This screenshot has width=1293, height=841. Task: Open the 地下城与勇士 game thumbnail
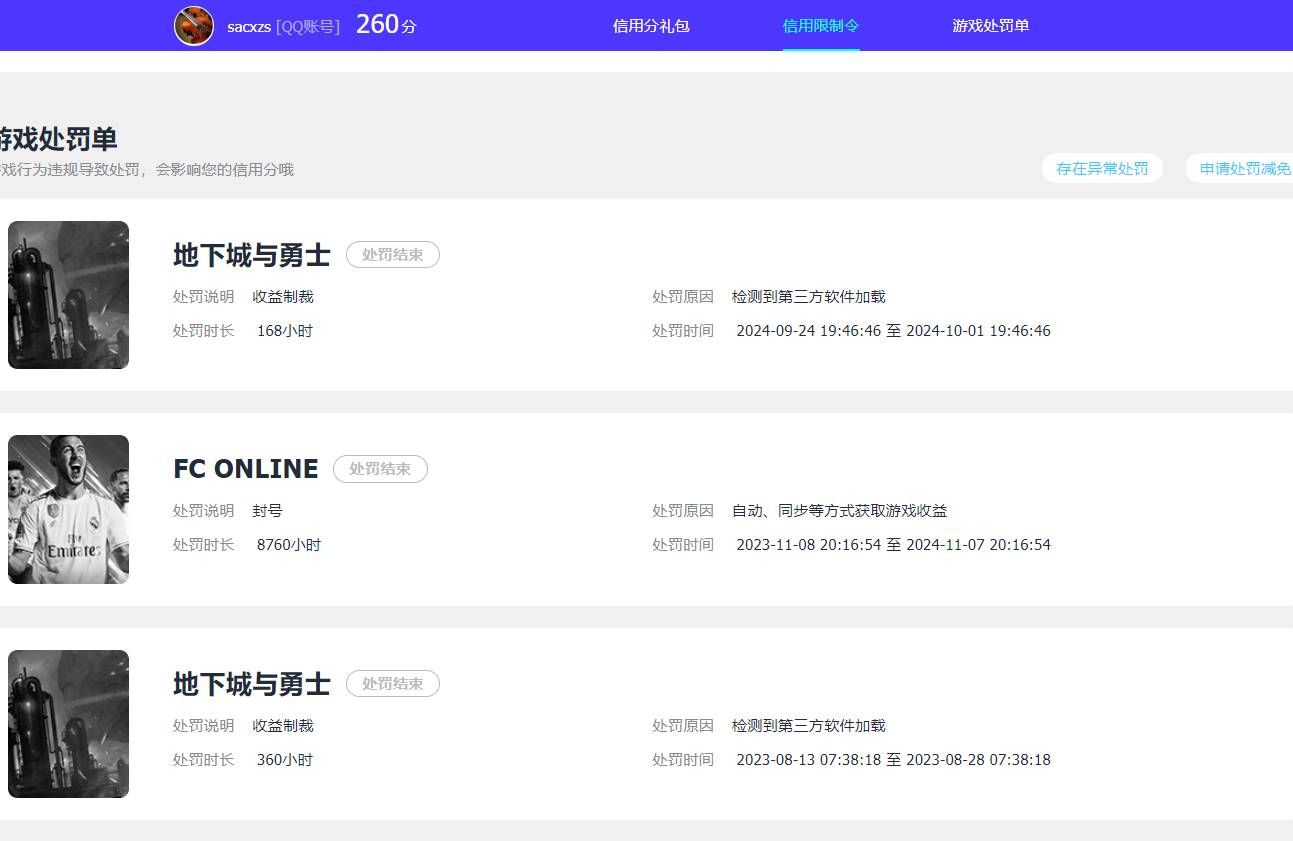[x=68, y=294]
